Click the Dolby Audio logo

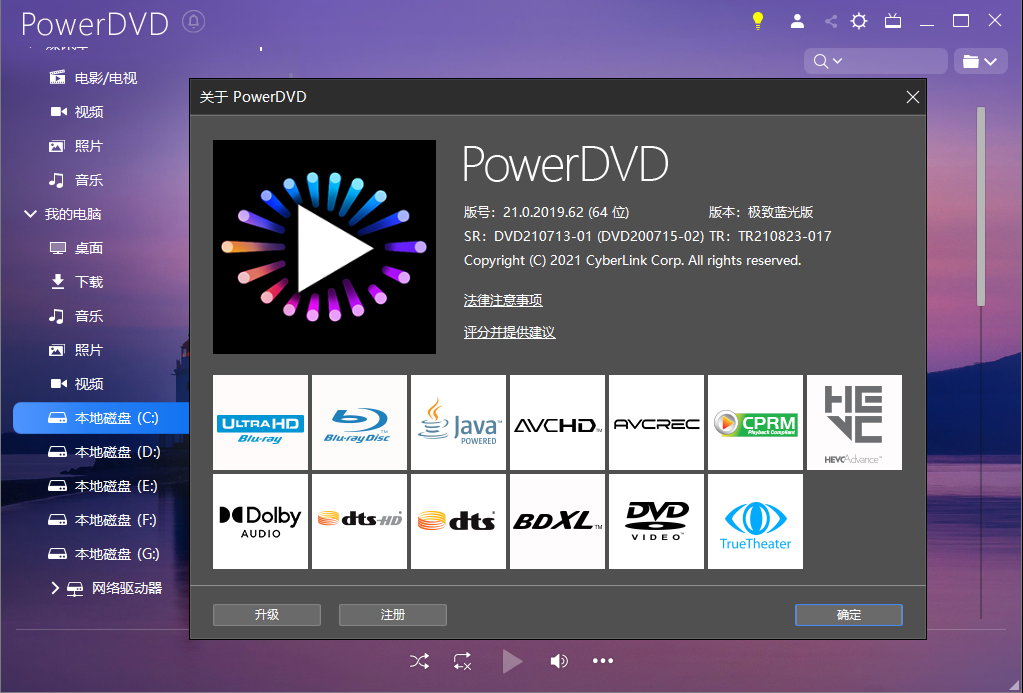[260, 521]
